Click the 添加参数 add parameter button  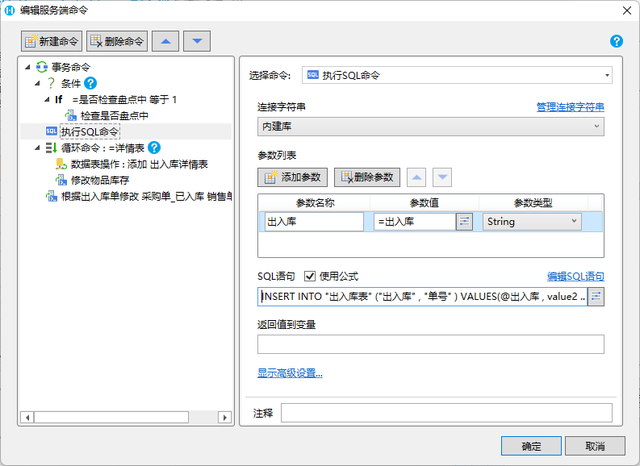coord(292,178)
